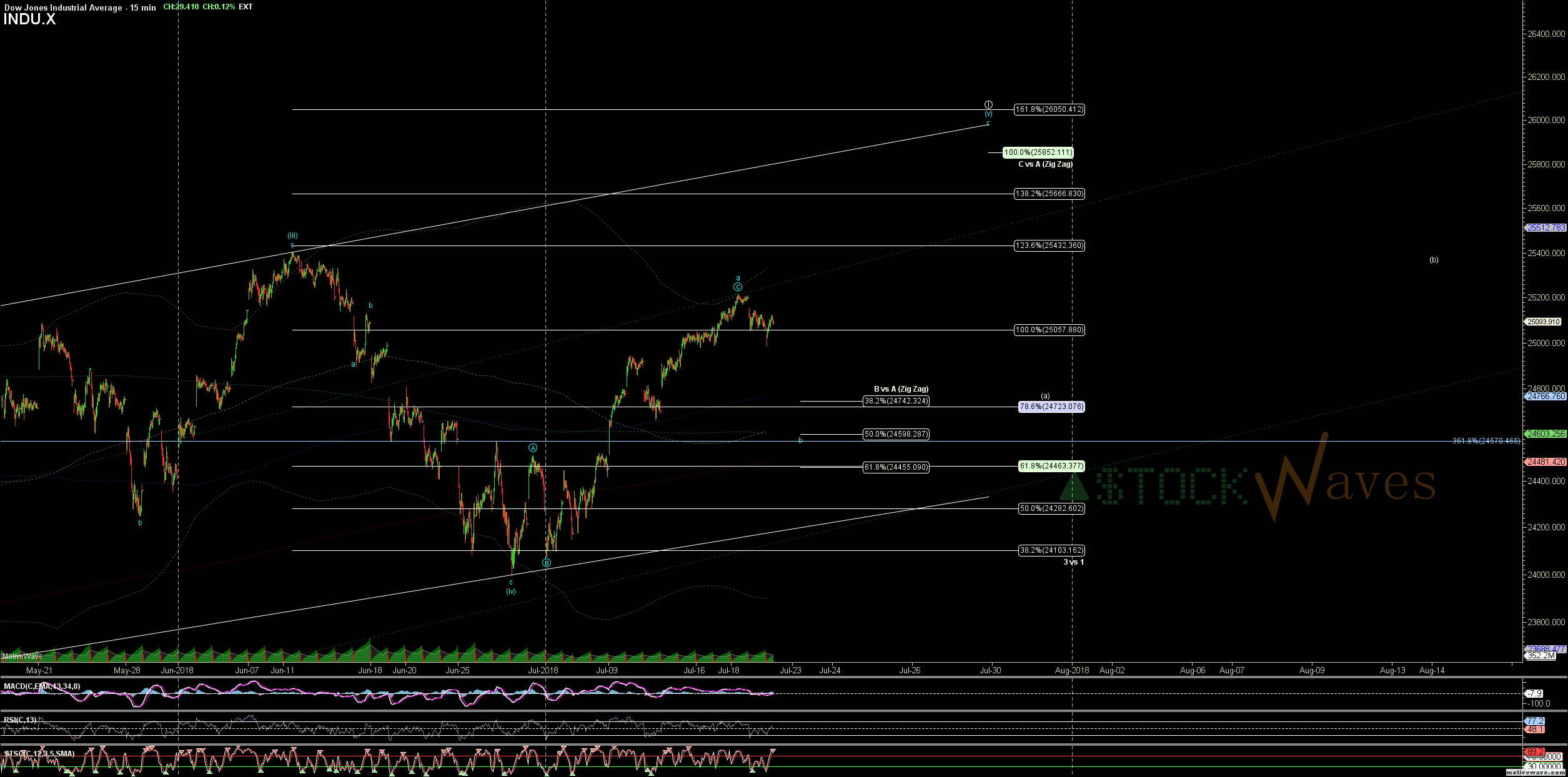Image resolution: width=1568 pixels, height=777 pixels.
Task: Click the B vs A (Zig Zag) caption
Action: tap(901, 389)
